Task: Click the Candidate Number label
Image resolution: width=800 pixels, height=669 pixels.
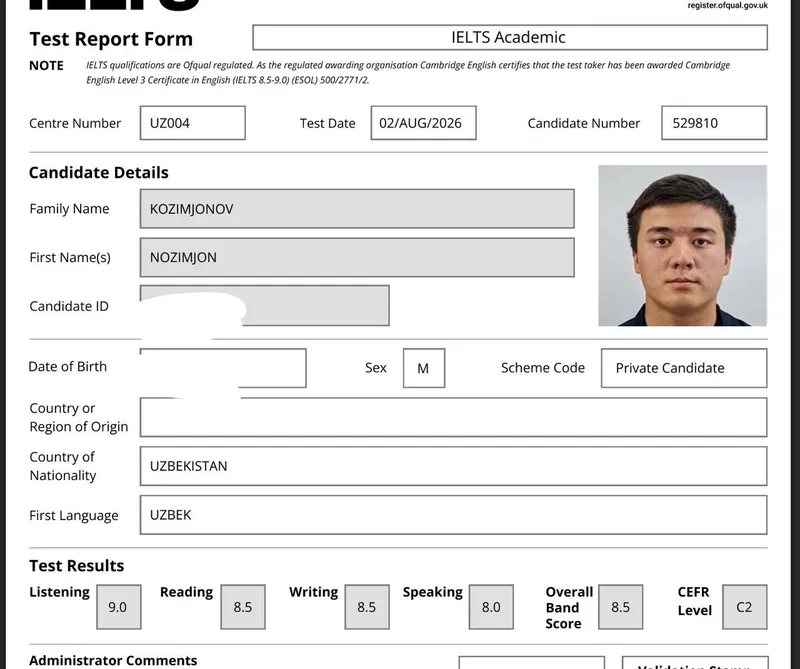Action: pyautogui.click(x=584, y=123)
